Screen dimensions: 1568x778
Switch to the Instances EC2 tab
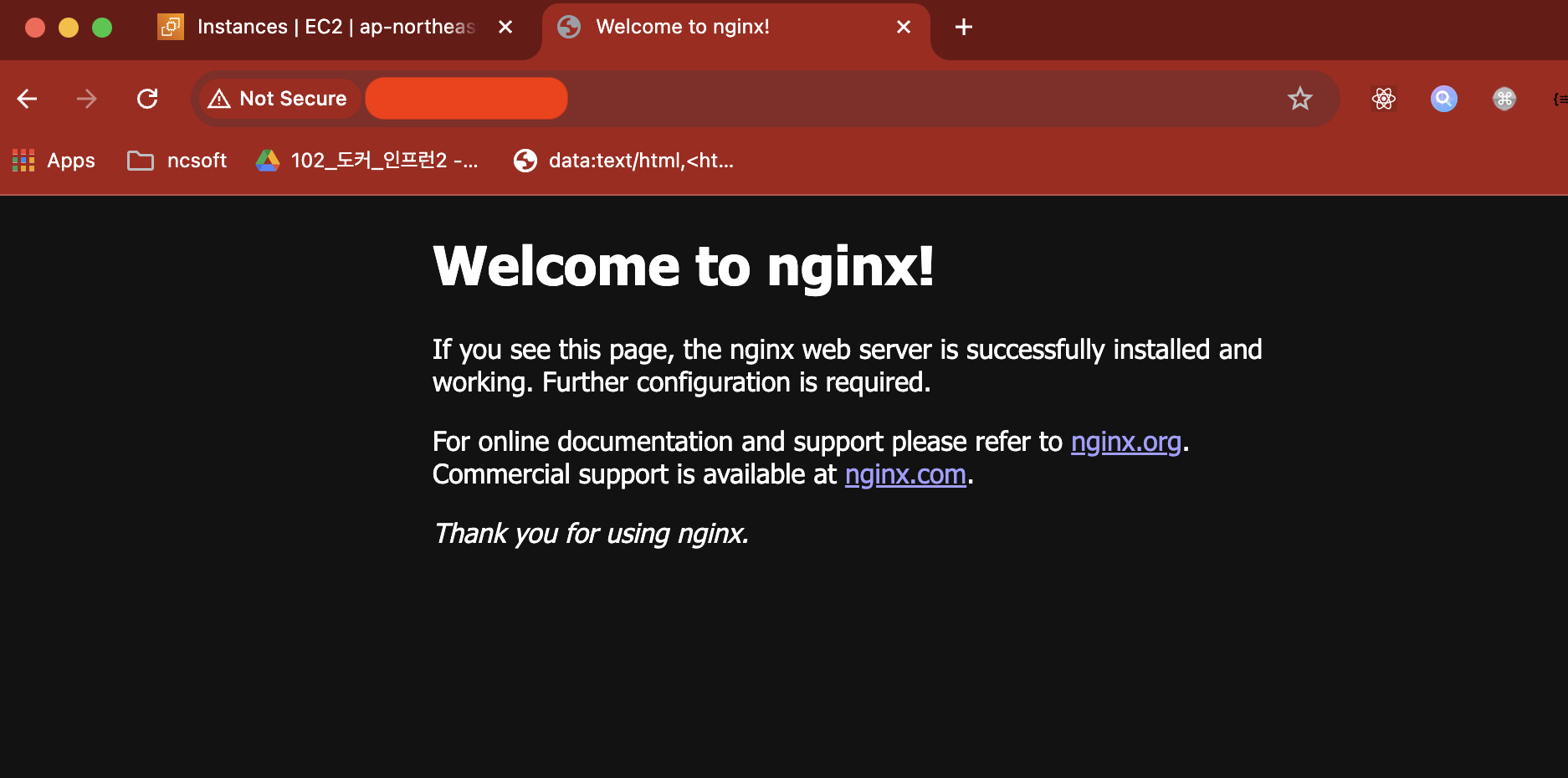pyautogui.click(x=335, y=27)
